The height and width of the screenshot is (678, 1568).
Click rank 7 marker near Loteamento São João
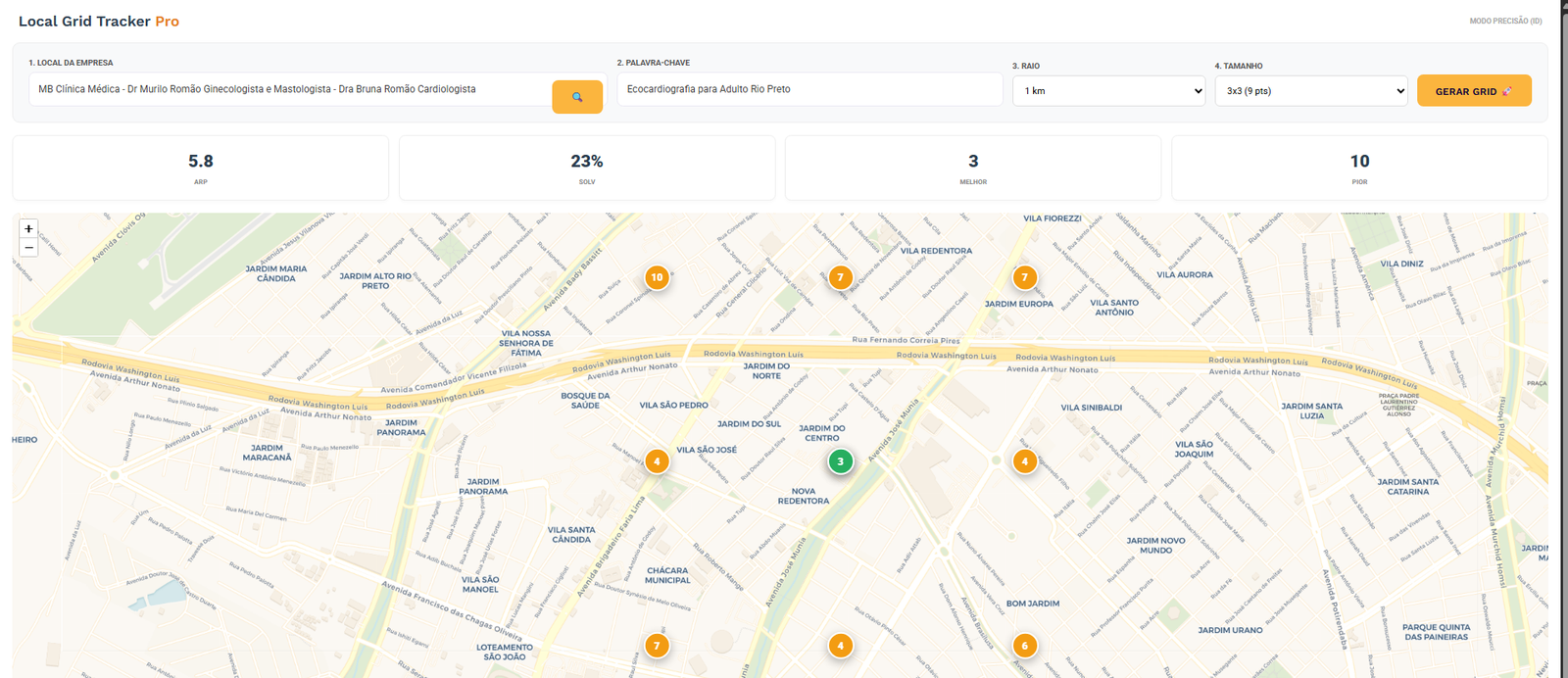tap(657, 646)
